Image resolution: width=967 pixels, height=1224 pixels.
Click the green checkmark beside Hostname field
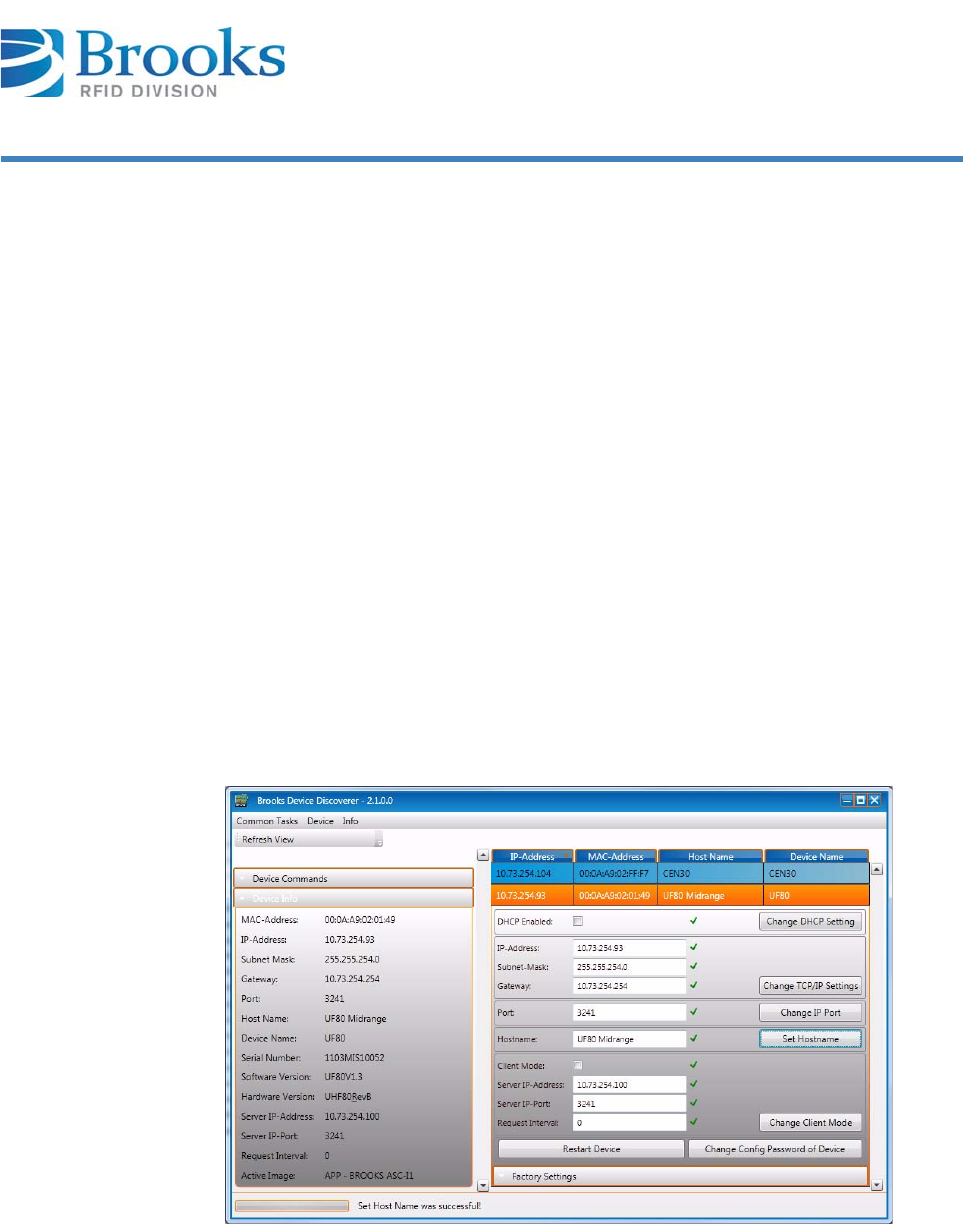694,1038
